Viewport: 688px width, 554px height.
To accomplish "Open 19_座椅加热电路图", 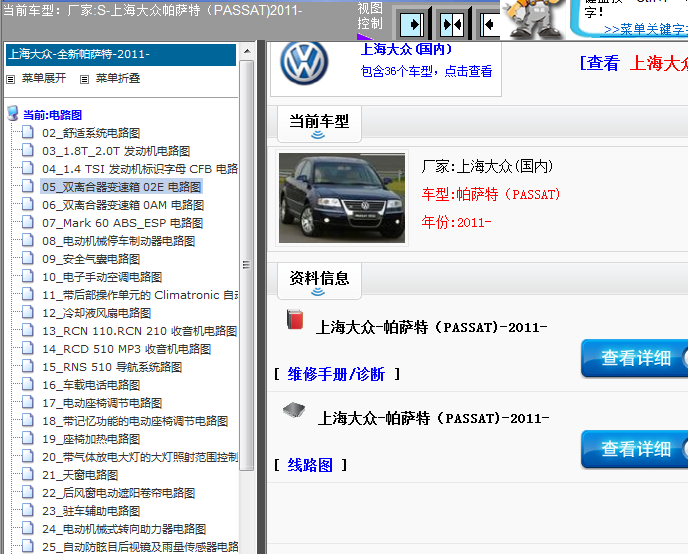I will click(91, 439).
